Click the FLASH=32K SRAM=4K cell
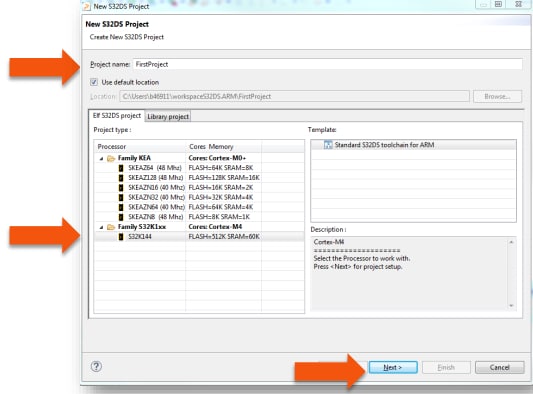 pyautogui.click(x=221, y=197)
